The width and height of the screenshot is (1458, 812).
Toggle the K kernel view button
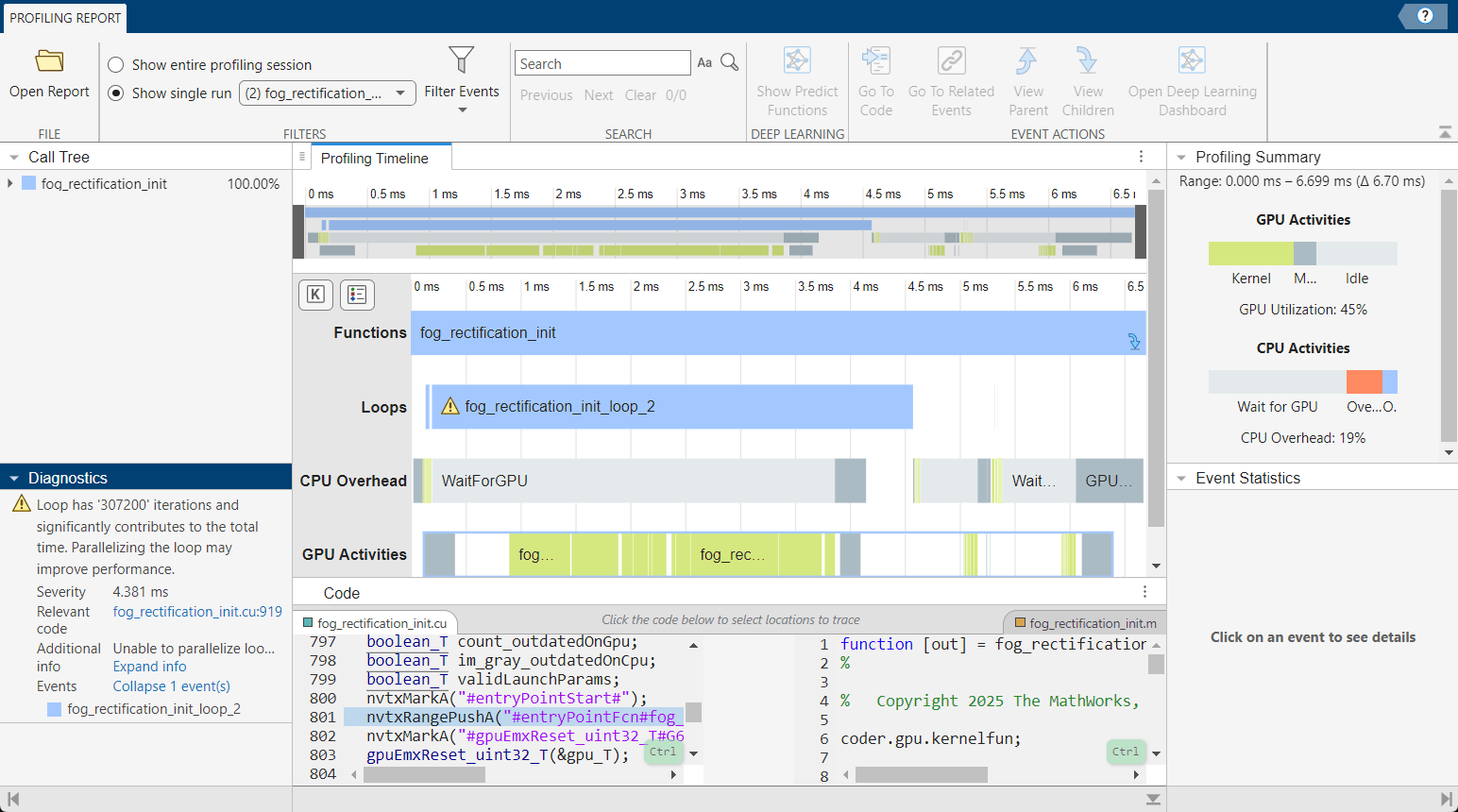point(315,295)
